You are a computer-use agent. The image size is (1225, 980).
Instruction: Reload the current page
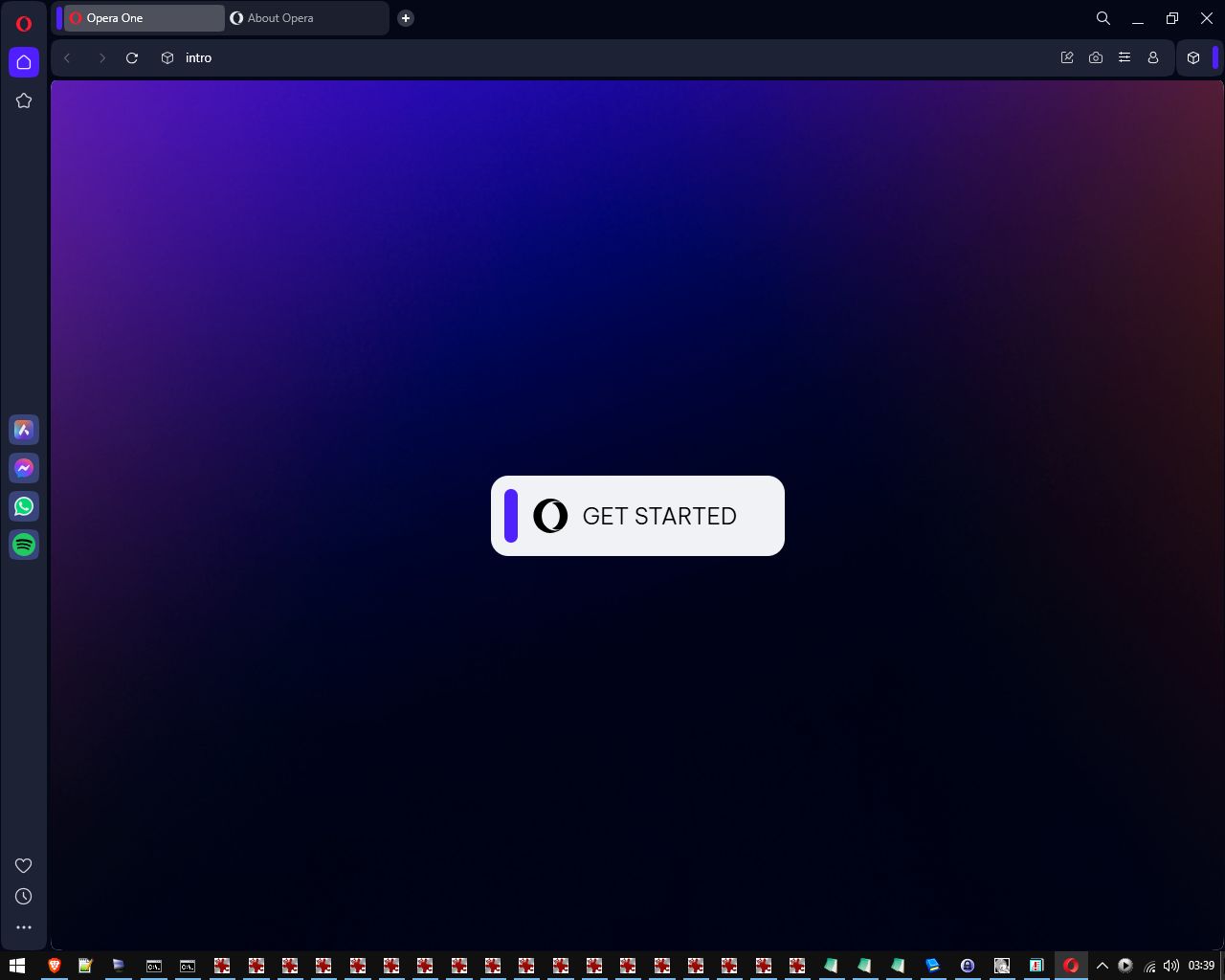coord(132,58)
